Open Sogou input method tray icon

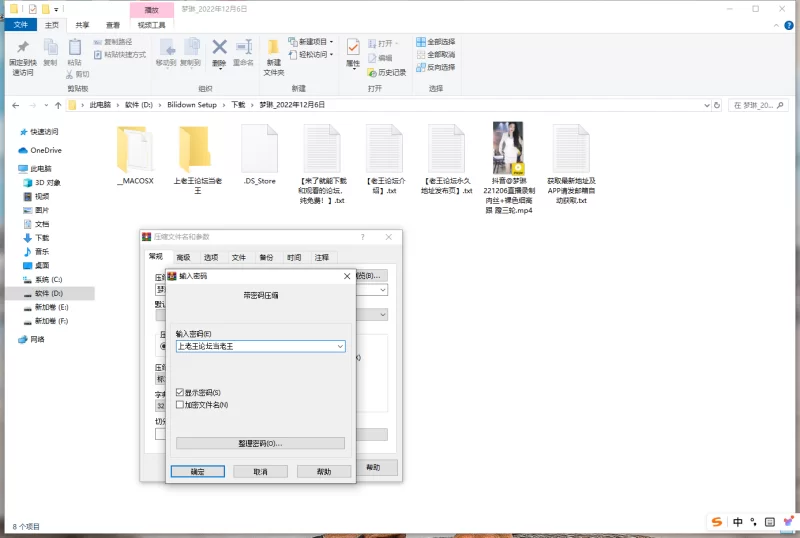pyautogui.click(x=717, y=522)
